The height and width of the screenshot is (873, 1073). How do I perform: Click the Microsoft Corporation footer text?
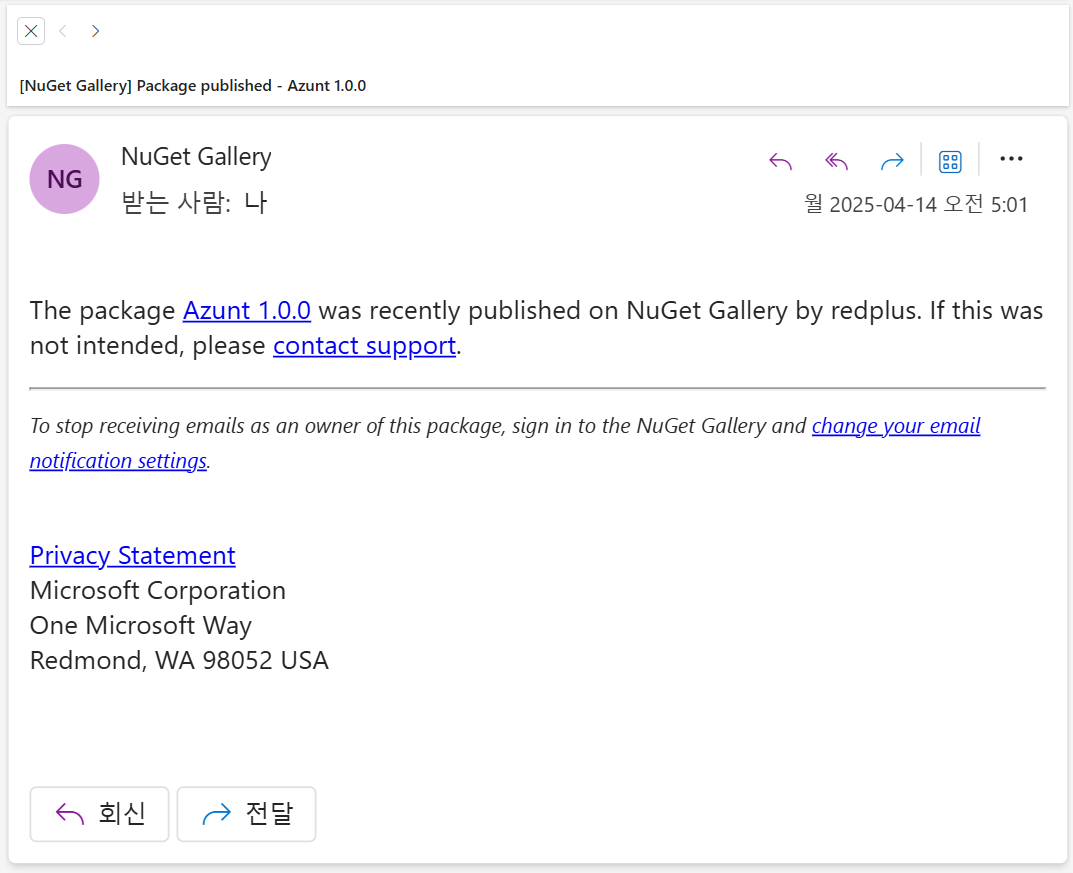tap(158, 590)
